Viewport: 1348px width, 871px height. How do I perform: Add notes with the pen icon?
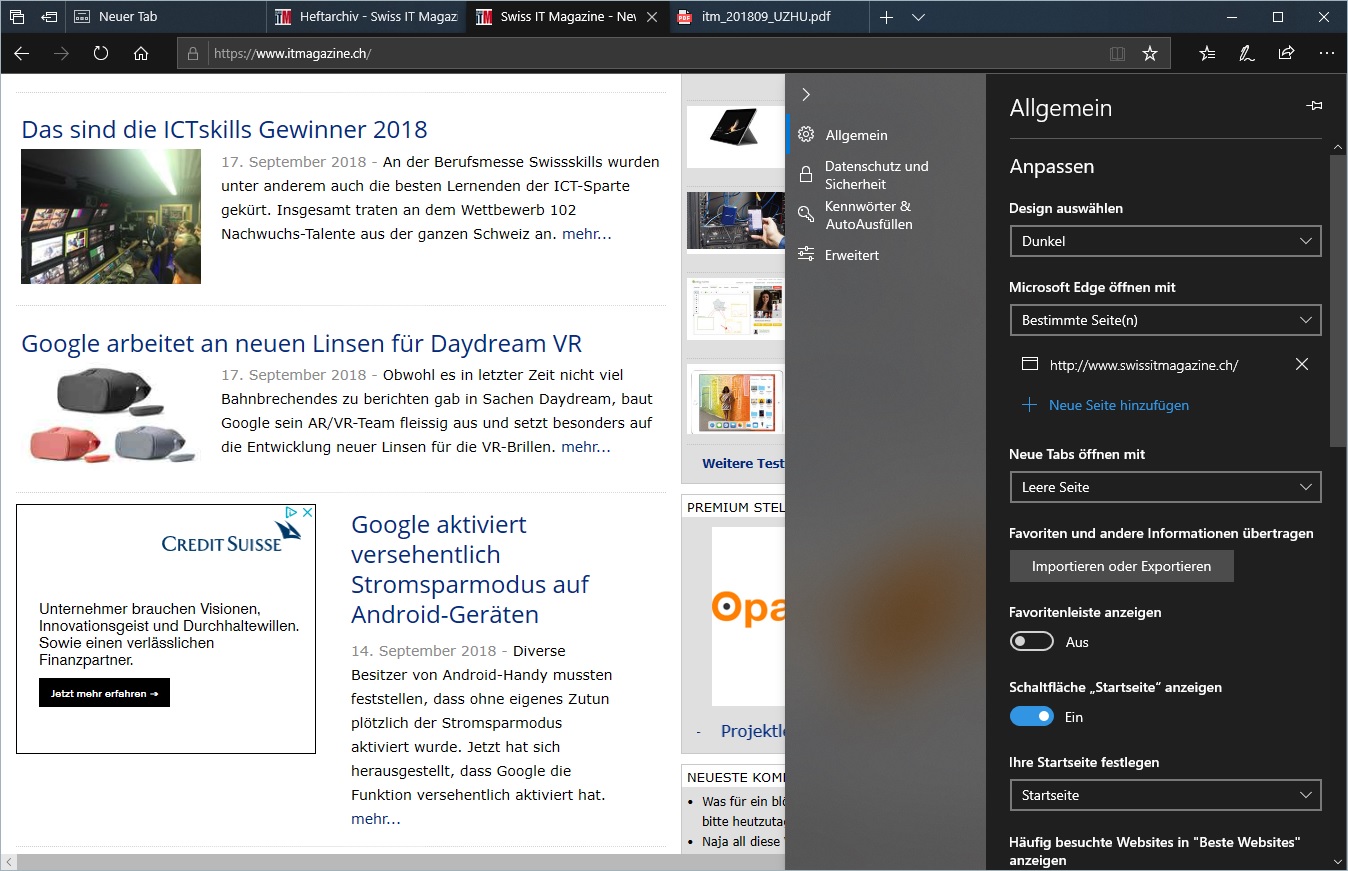click(x=1247, y=54)
